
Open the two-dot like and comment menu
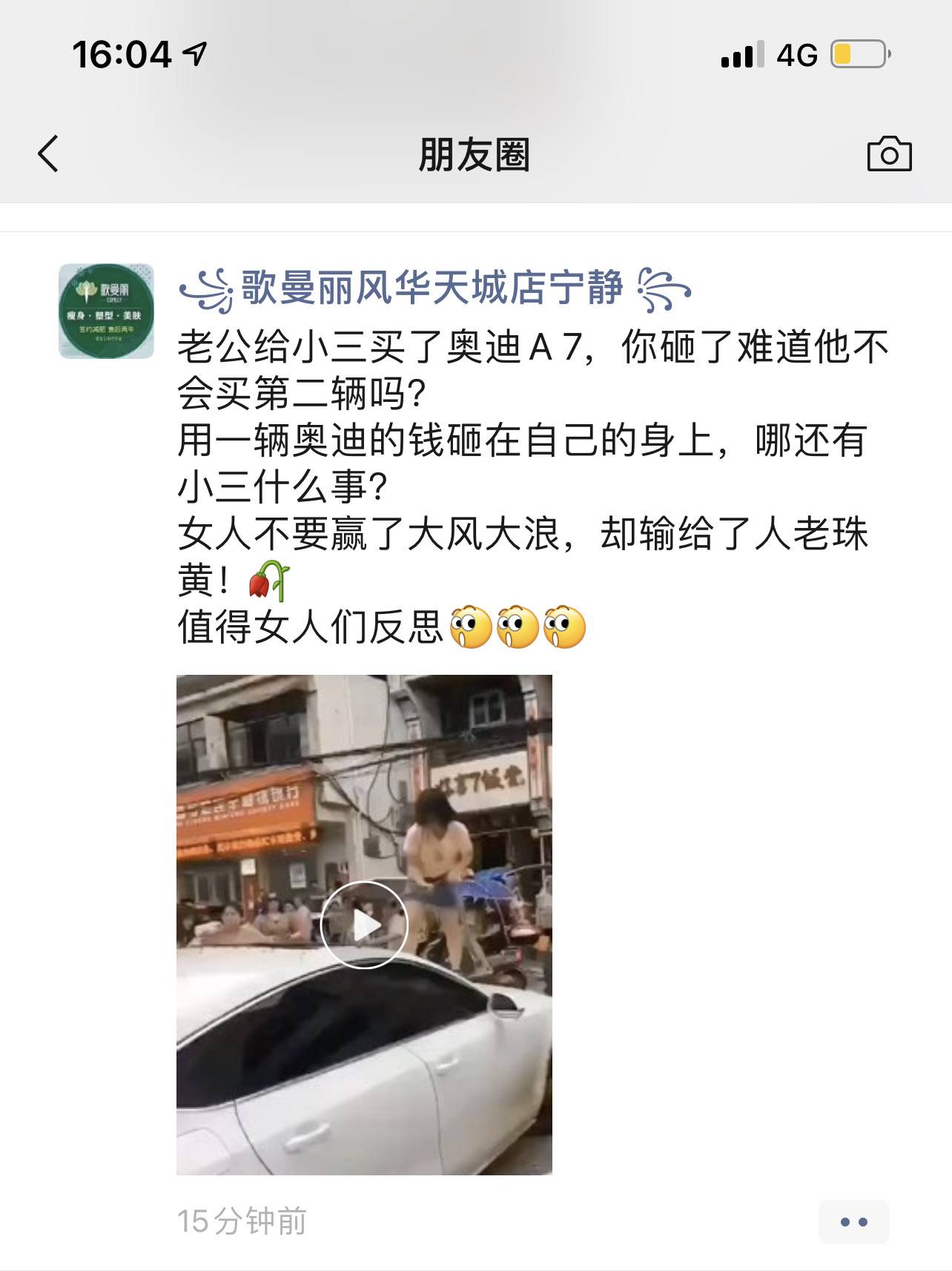pyautogui.click(x=853, y=1221)
